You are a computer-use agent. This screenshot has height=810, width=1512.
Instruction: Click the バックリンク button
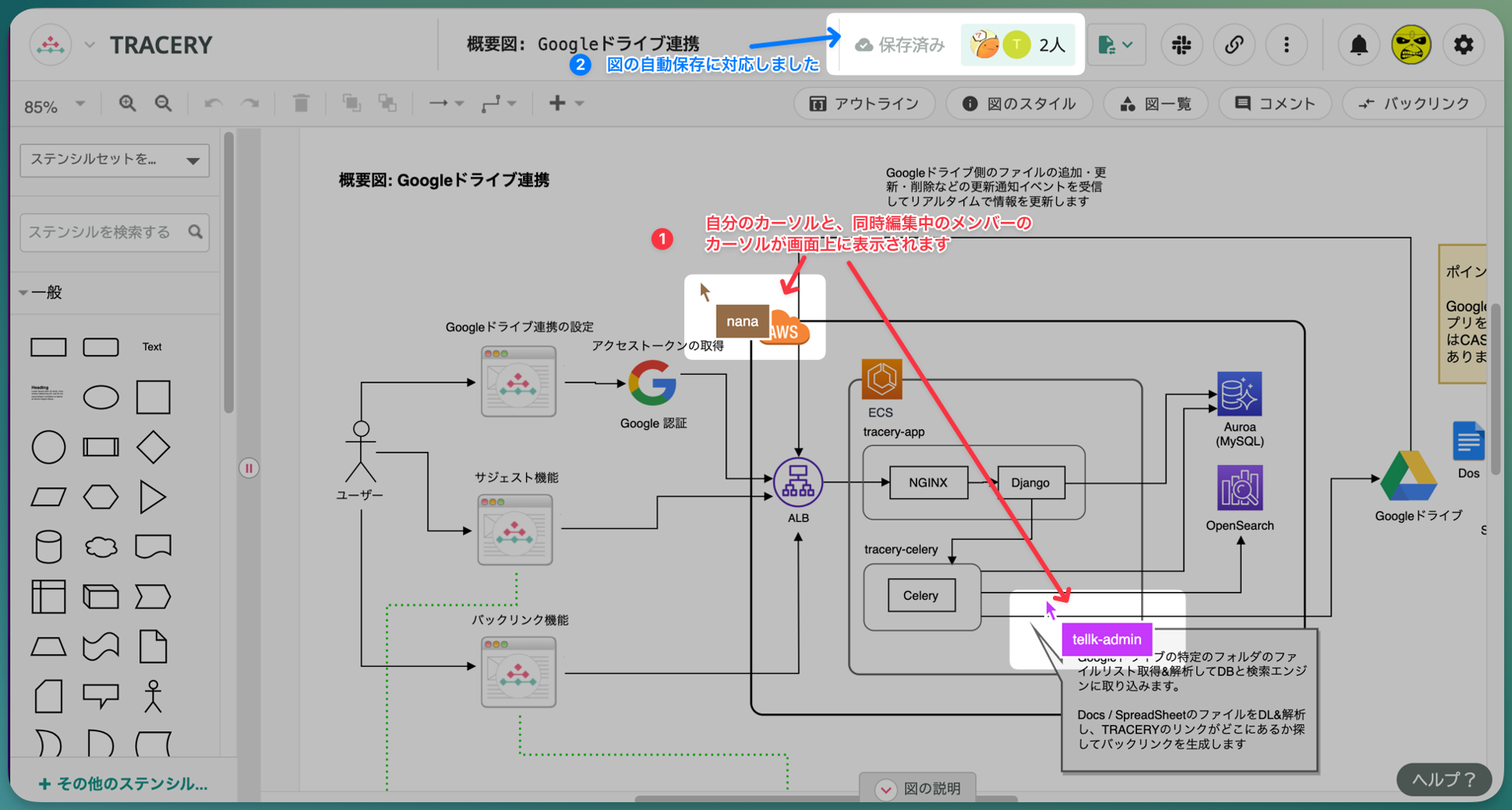point(1414,104)
